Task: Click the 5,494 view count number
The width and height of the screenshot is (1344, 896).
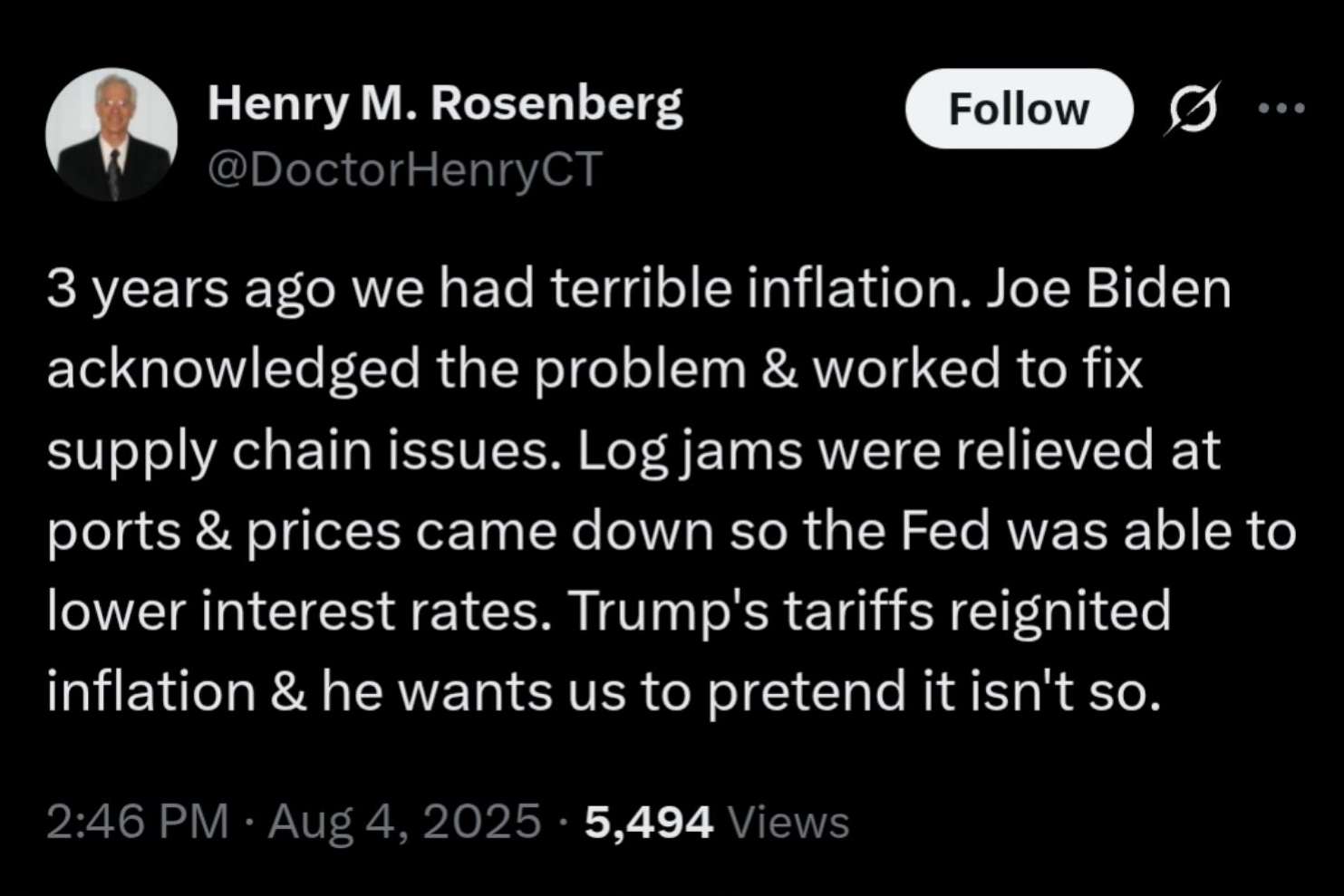Action: (649, 823)
